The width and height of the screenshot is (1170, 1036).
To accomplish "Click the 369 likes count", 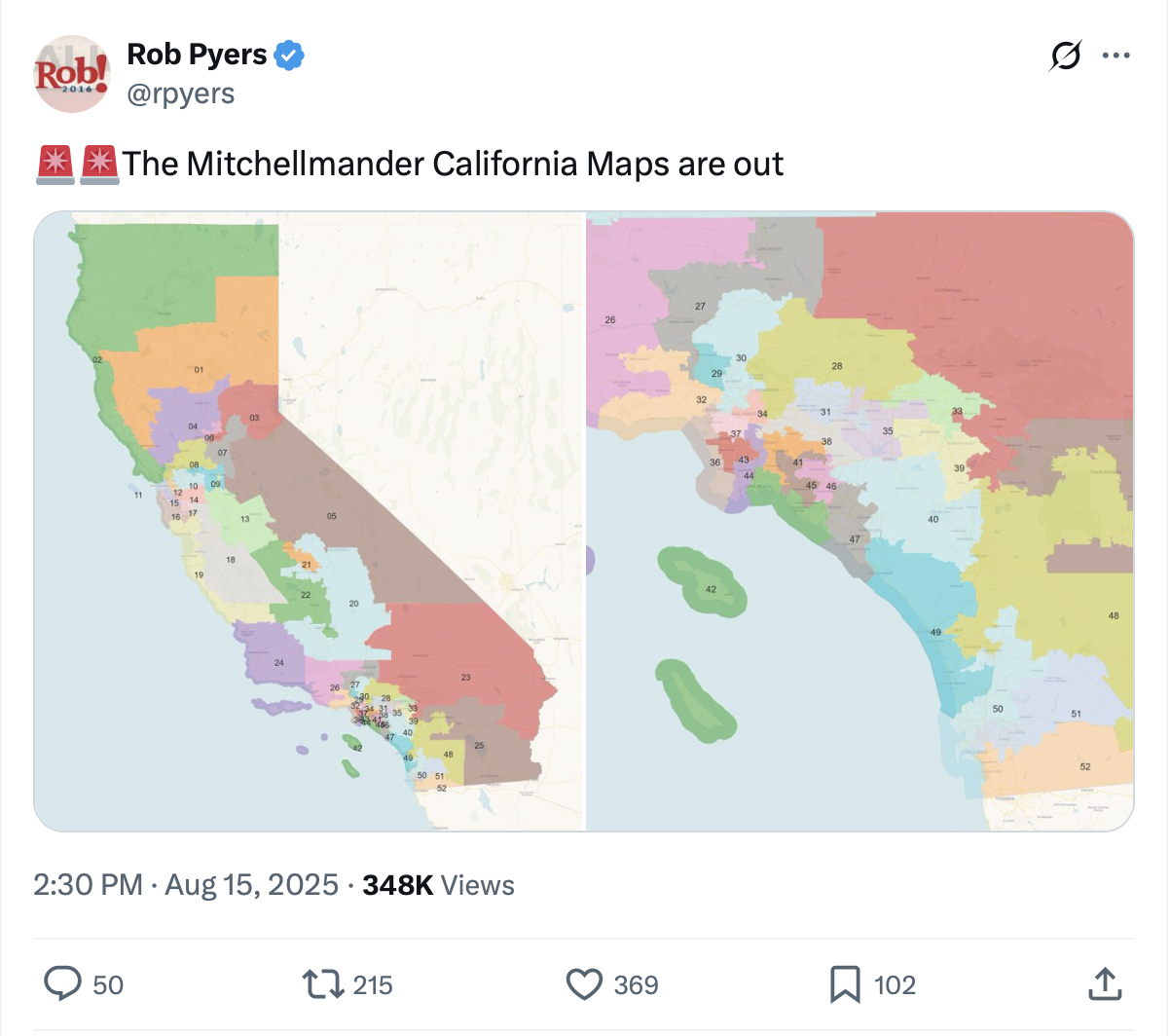I will (636, 985).
